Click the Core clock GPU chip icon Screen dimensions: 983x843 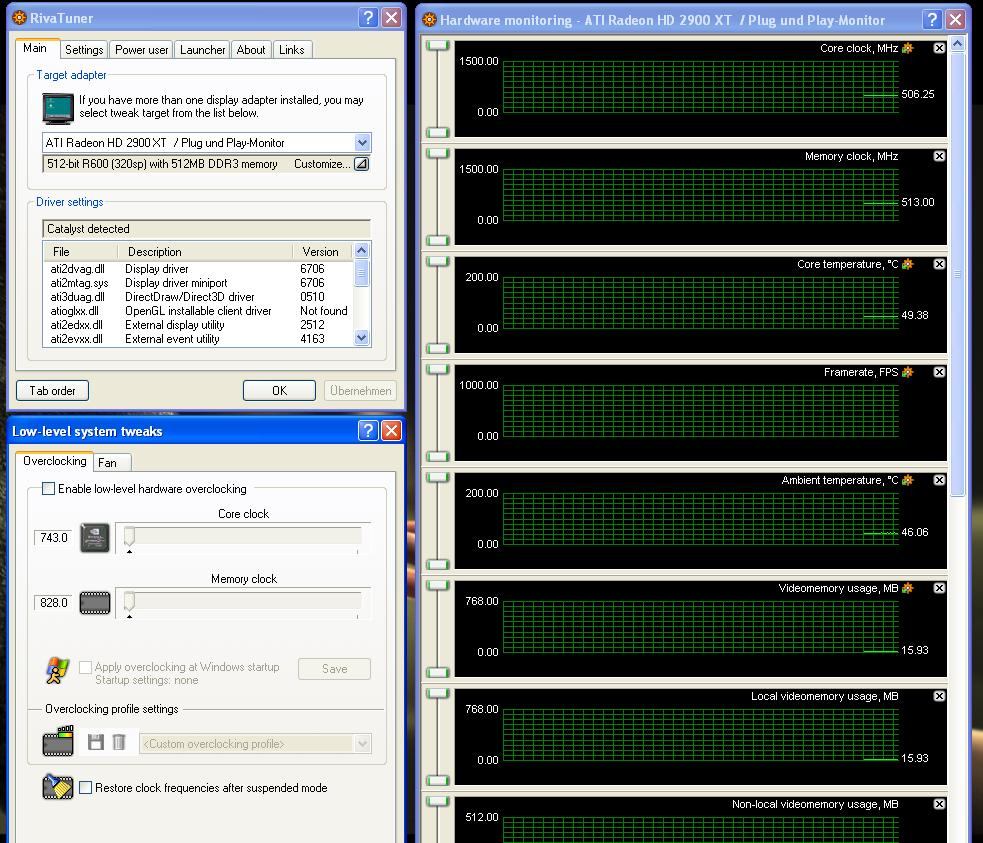click(95, 538)
